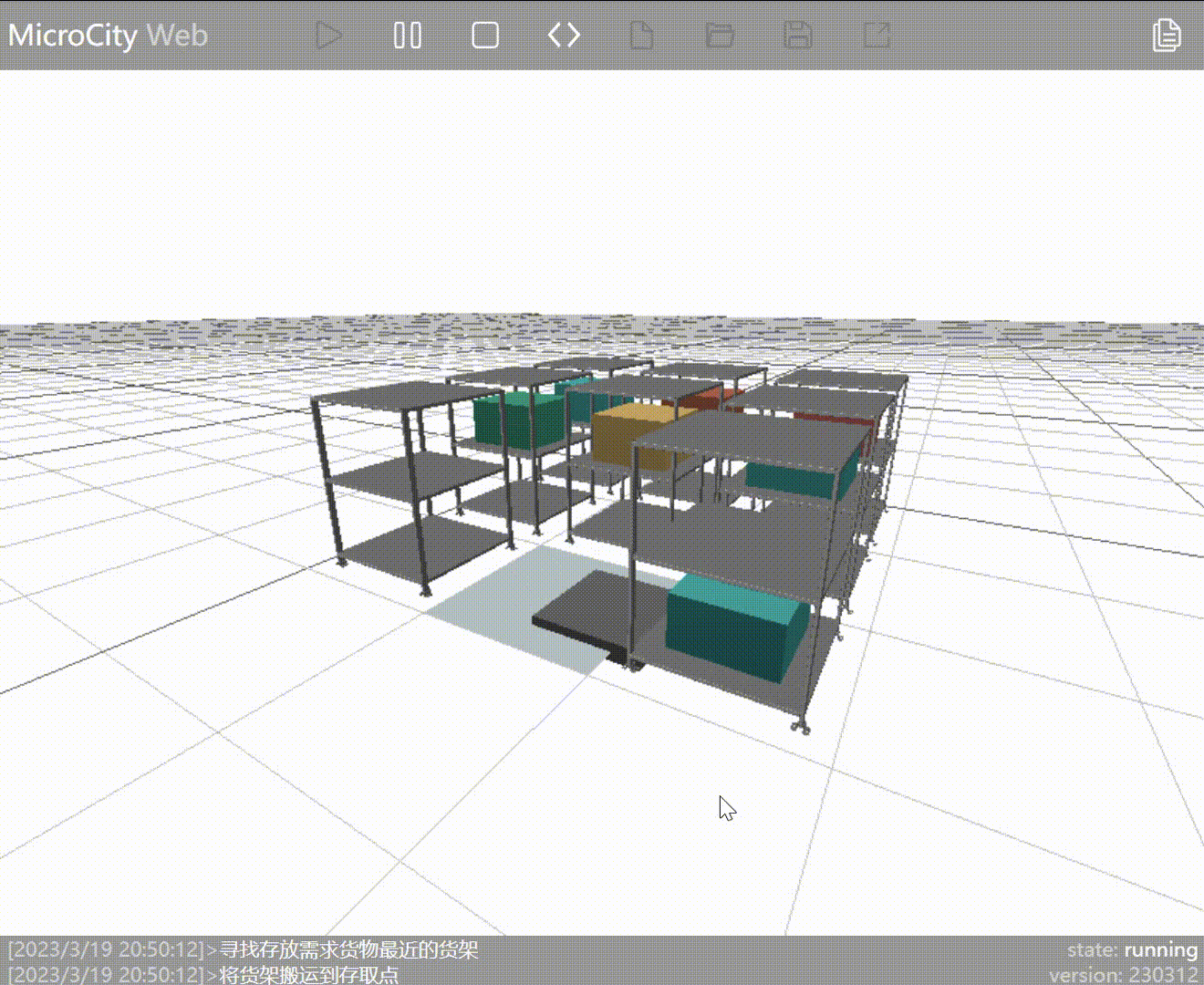Click the Export share icon
This screenshot has width=1204, height=985.
[877, 36]
